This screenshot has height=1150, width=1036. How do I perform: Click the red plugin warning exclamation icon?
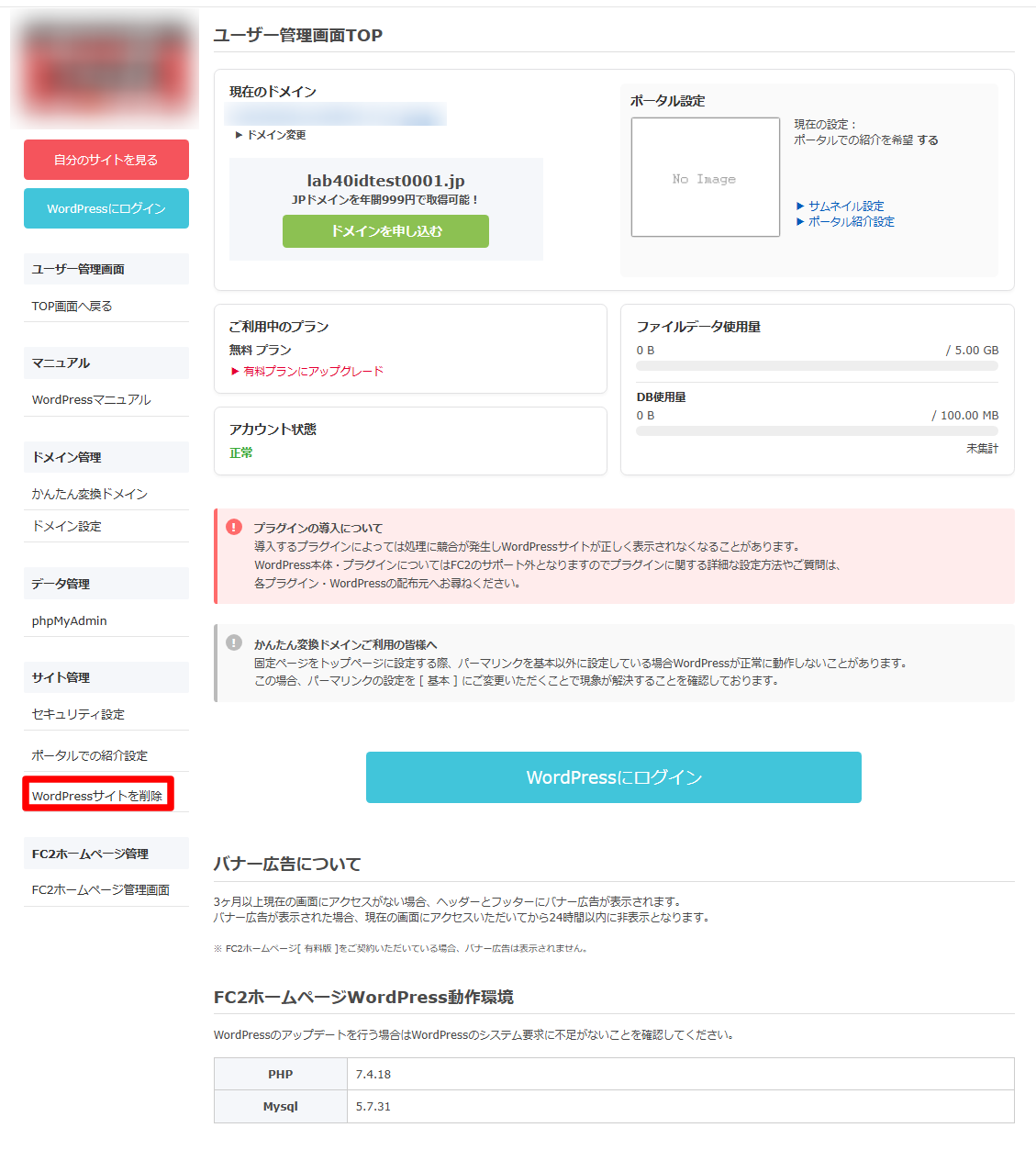coord(234,527)
